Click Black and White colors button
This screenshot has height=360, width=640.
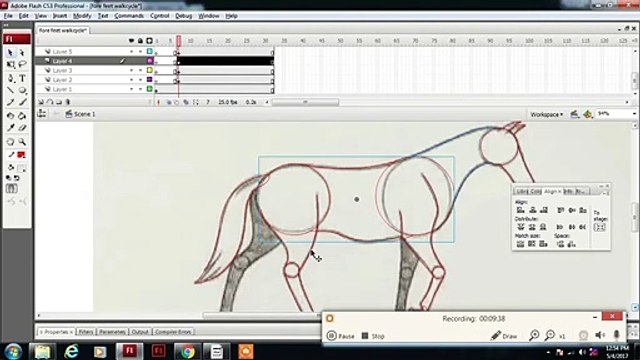(9, 178)
